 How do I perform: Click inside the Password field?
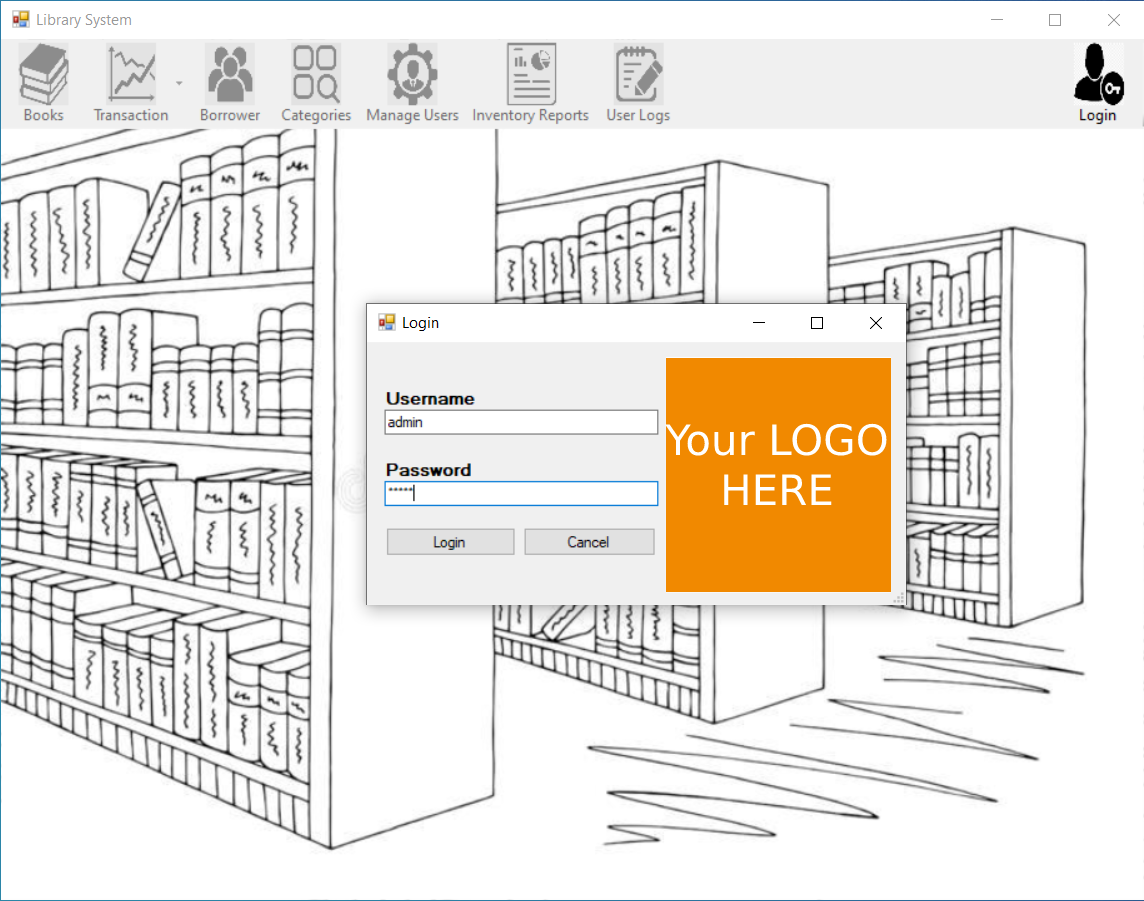pyautogui.click(x=521, y=493)
